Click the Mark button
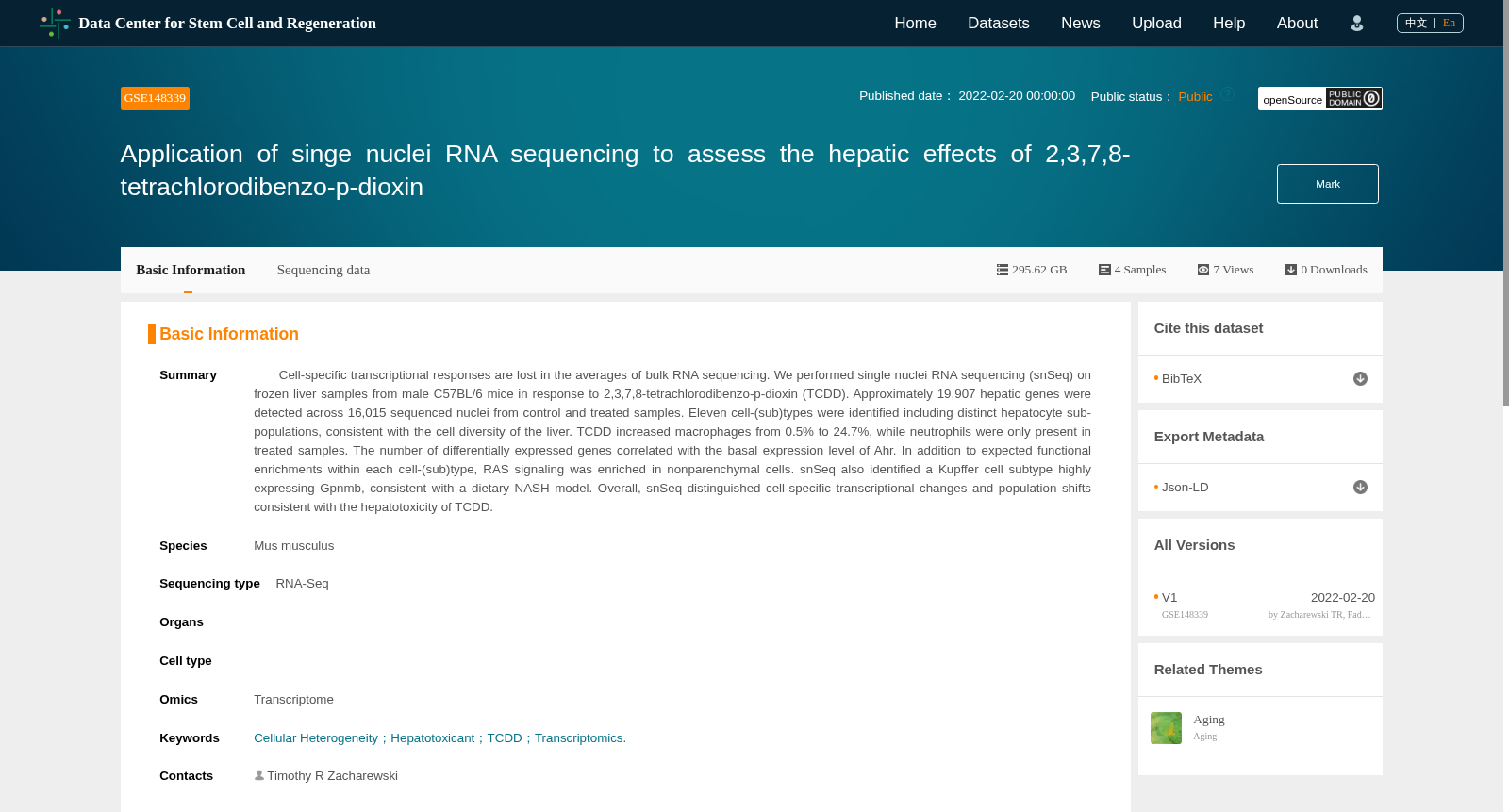This screenshot has width=1509, height=812. point(1328,184)
